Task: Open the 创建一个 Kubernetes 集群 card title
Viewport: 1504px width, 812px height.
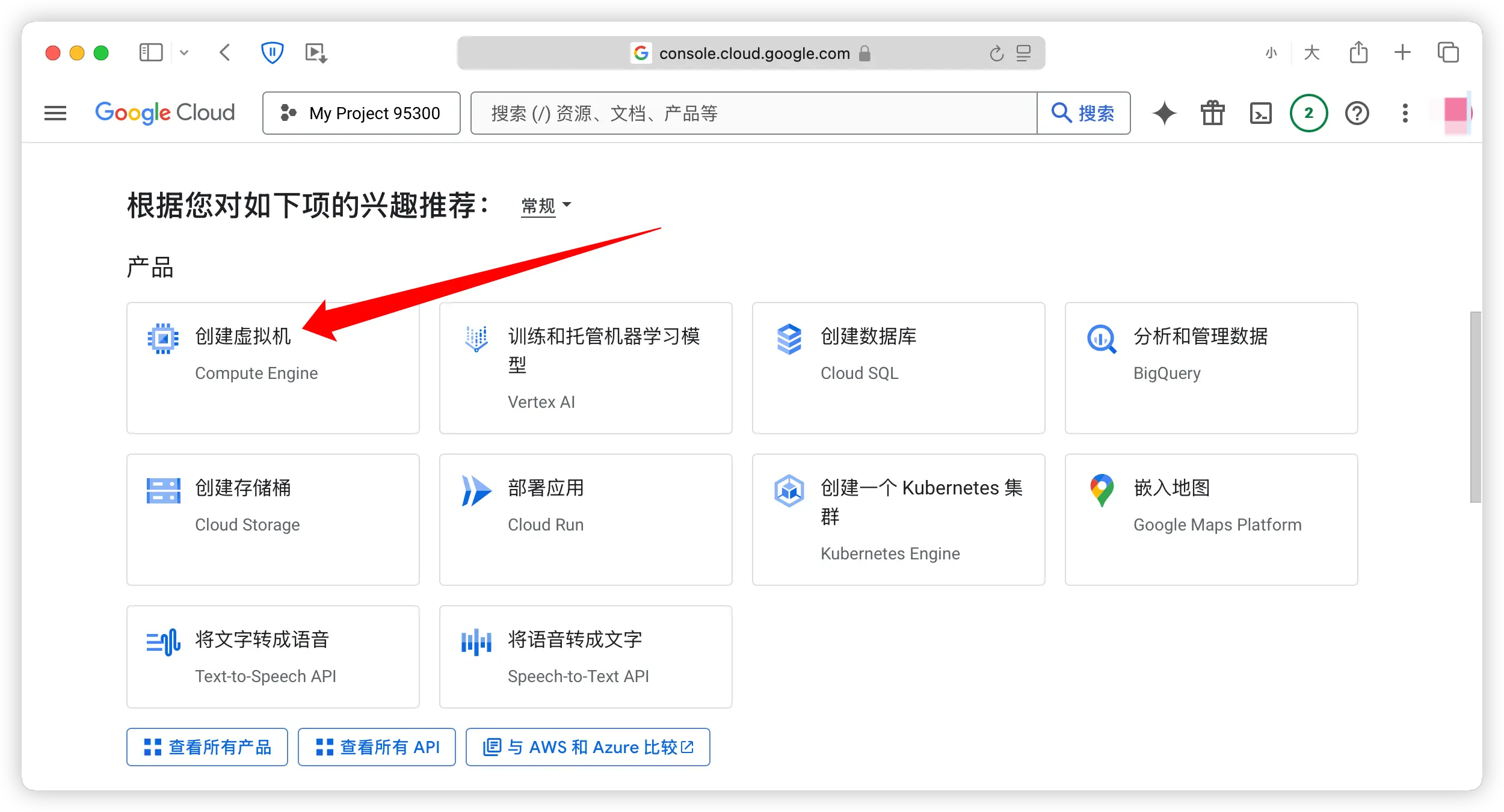Action: [922, 502]
